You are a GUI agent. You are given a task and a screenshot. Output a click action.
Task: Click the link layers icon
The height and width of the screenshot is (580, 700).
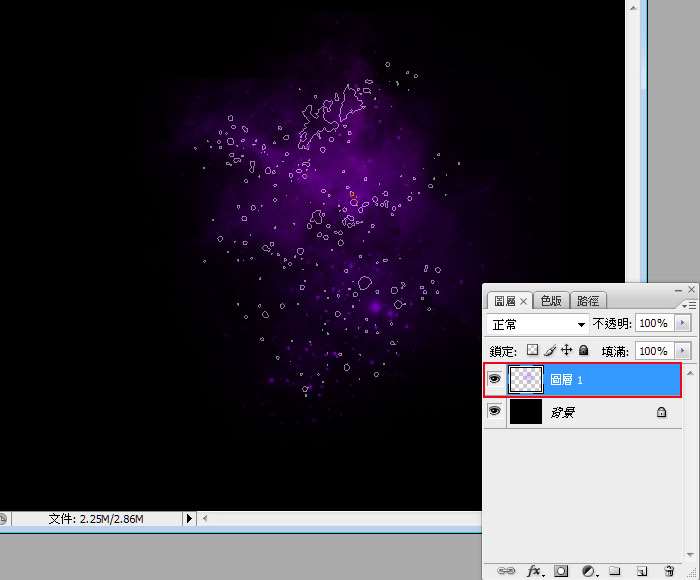tap(506, 571)
